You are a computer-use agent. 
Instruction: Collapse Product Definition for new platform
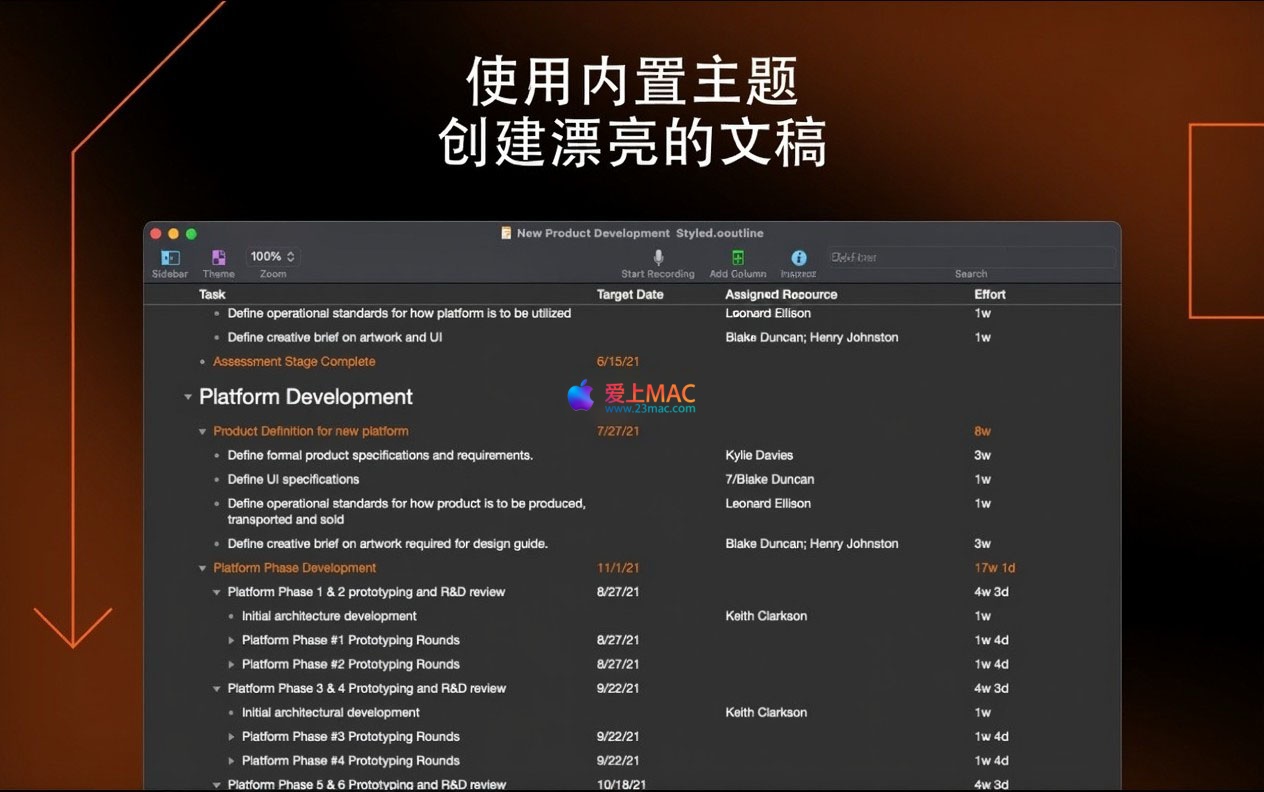203,432
